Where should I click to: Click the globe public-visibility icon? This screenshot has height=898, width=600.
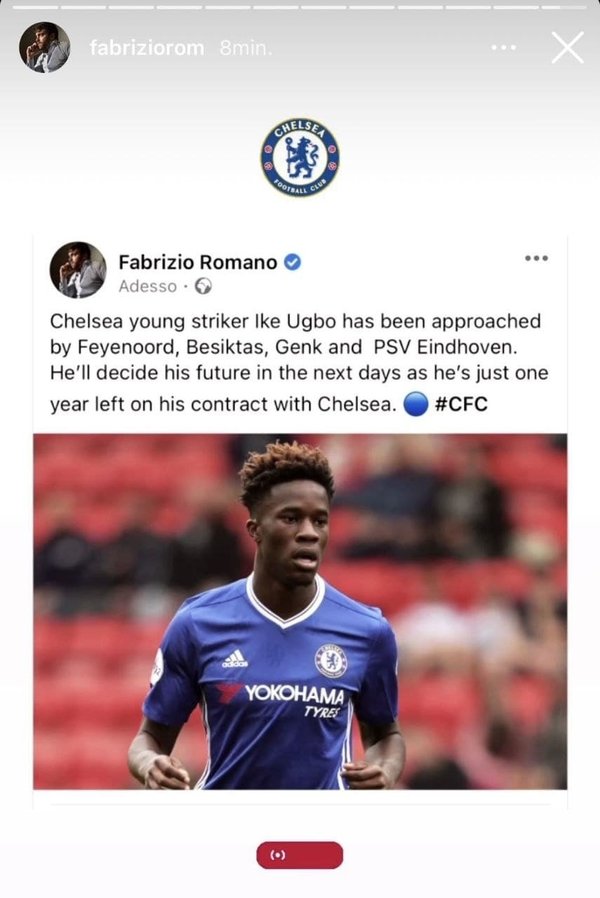(204, 286)
